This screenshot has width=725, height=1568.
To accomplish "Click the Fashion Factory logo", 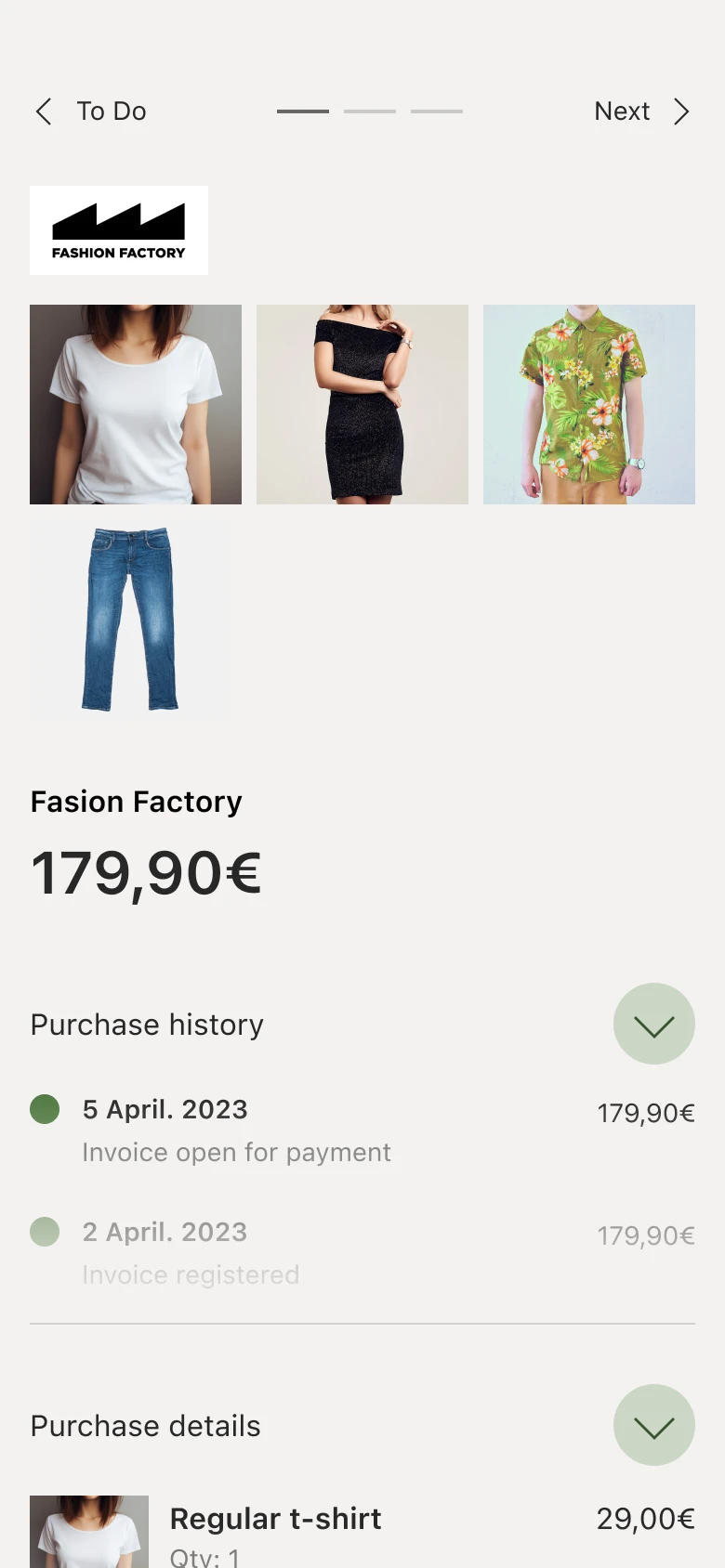I will (119, 230).
